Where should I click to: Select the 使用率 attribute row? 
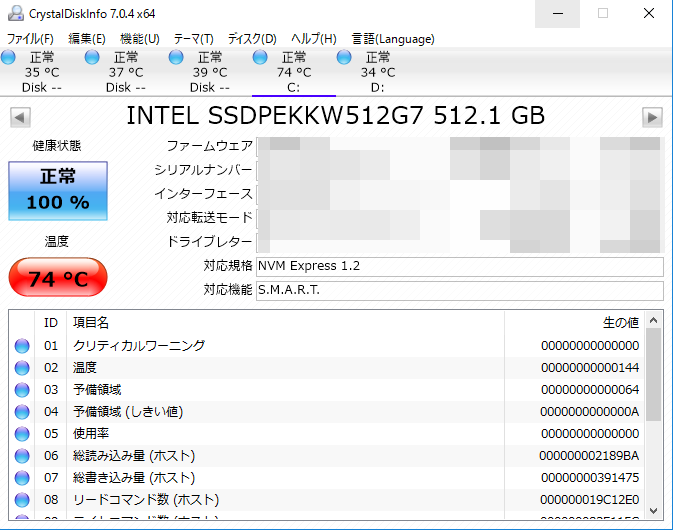[326, 434]
